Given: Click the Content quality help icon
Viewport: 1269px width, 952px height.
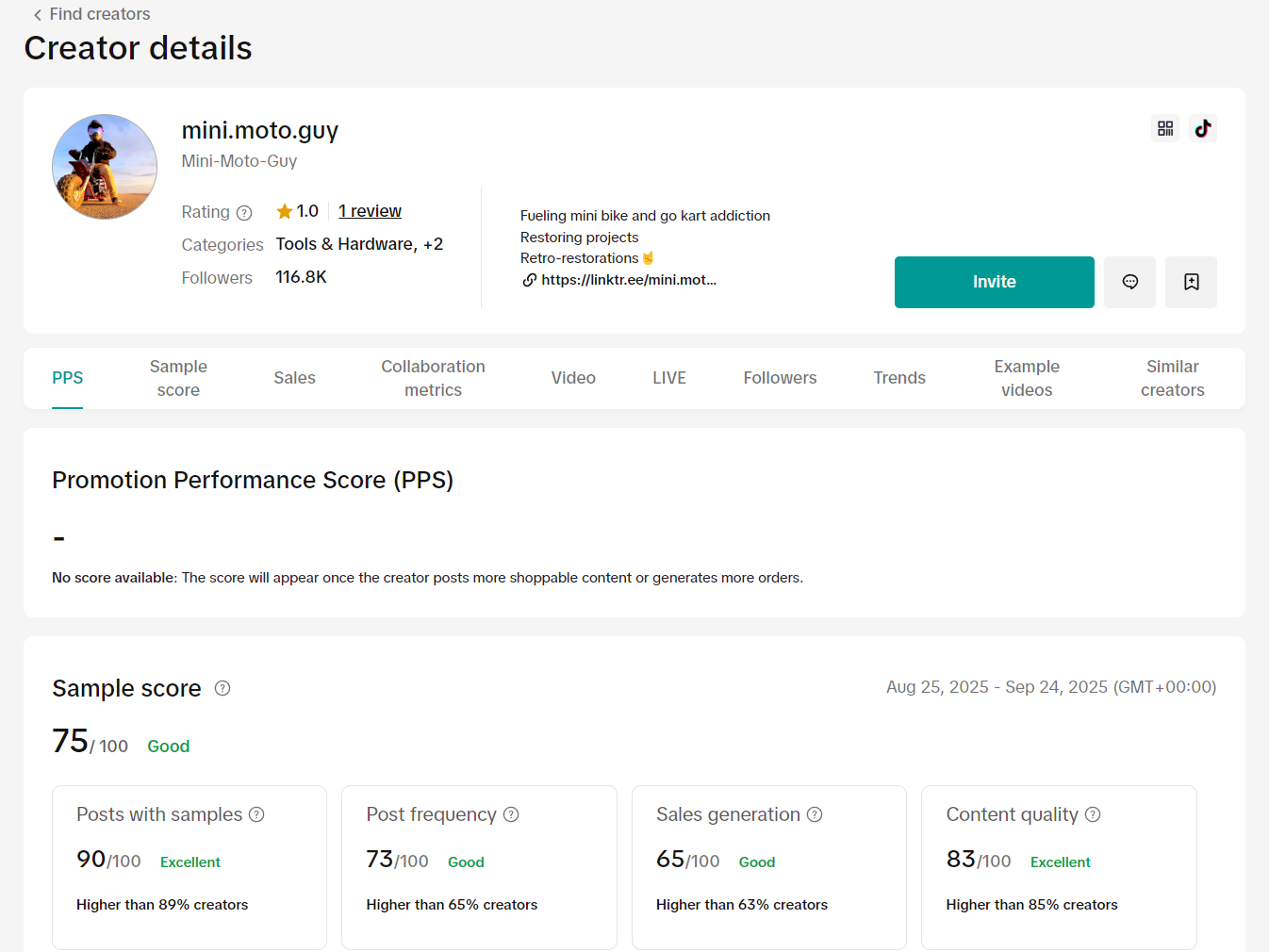Looking at the screenshot, I should pyautogui.click(x=1093, y=814).
